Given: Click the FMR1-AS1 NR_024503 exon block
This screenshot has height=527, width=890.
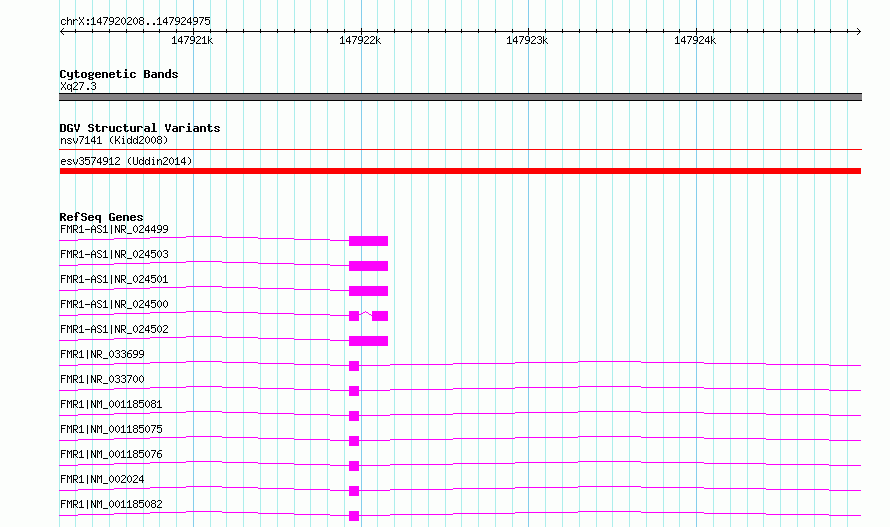Looking at the screenshot, I should click(x=368, y=266).
